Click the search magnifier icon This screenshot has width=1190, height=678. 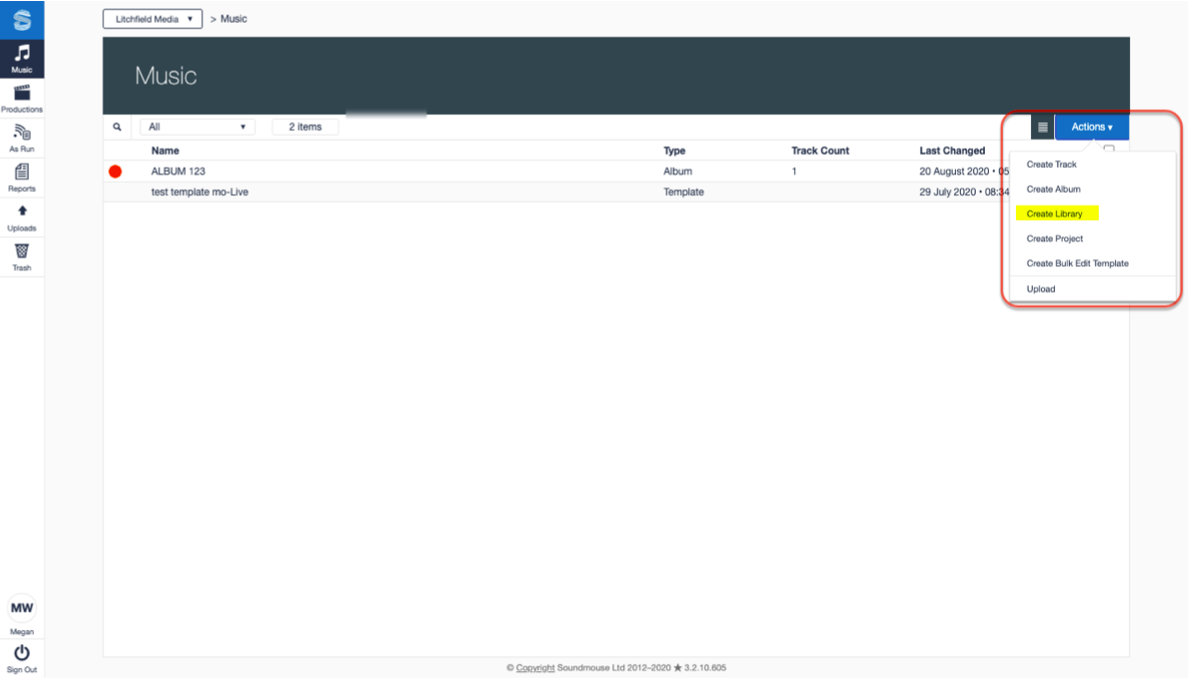[x=117, y=127]
